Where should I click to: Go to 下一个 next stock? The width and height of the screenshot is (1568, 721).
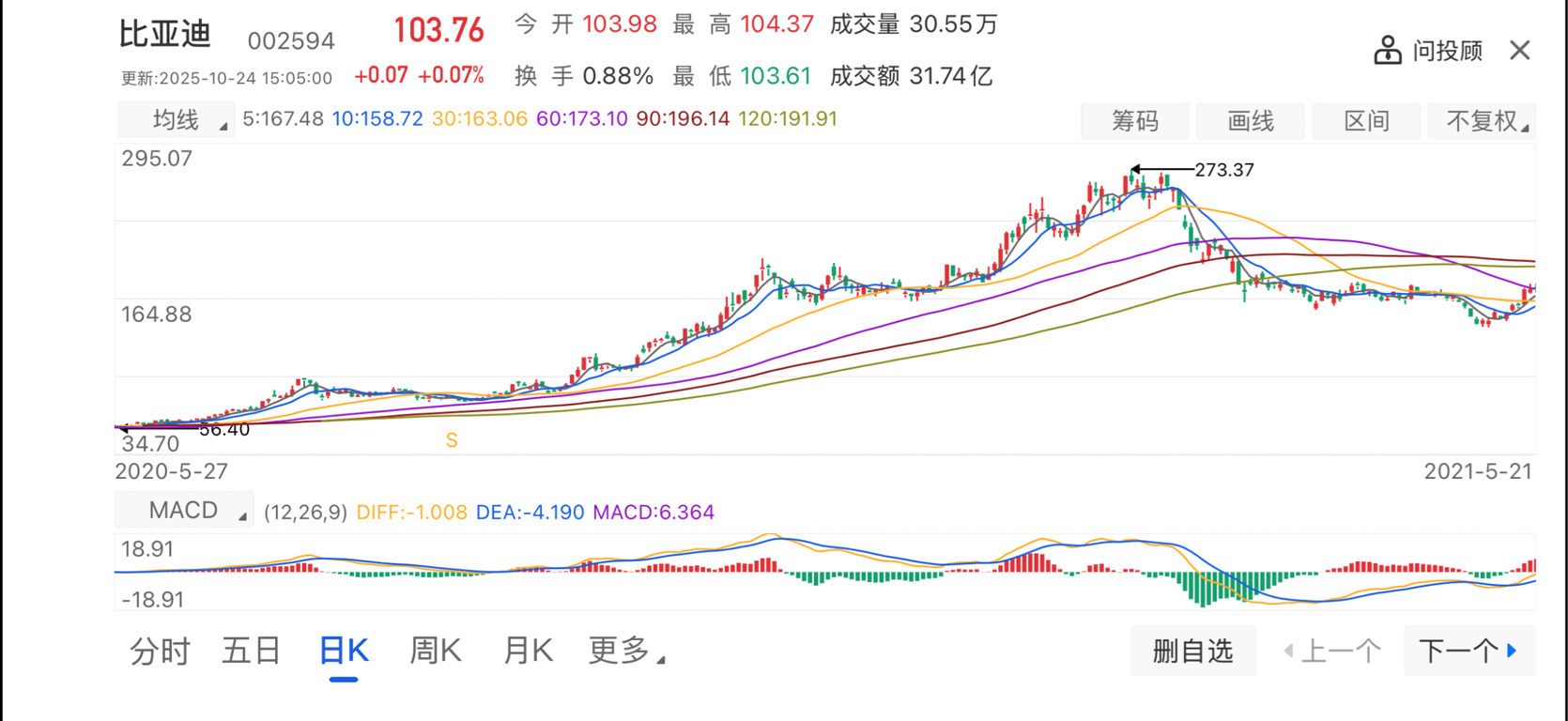point(1469,651)
